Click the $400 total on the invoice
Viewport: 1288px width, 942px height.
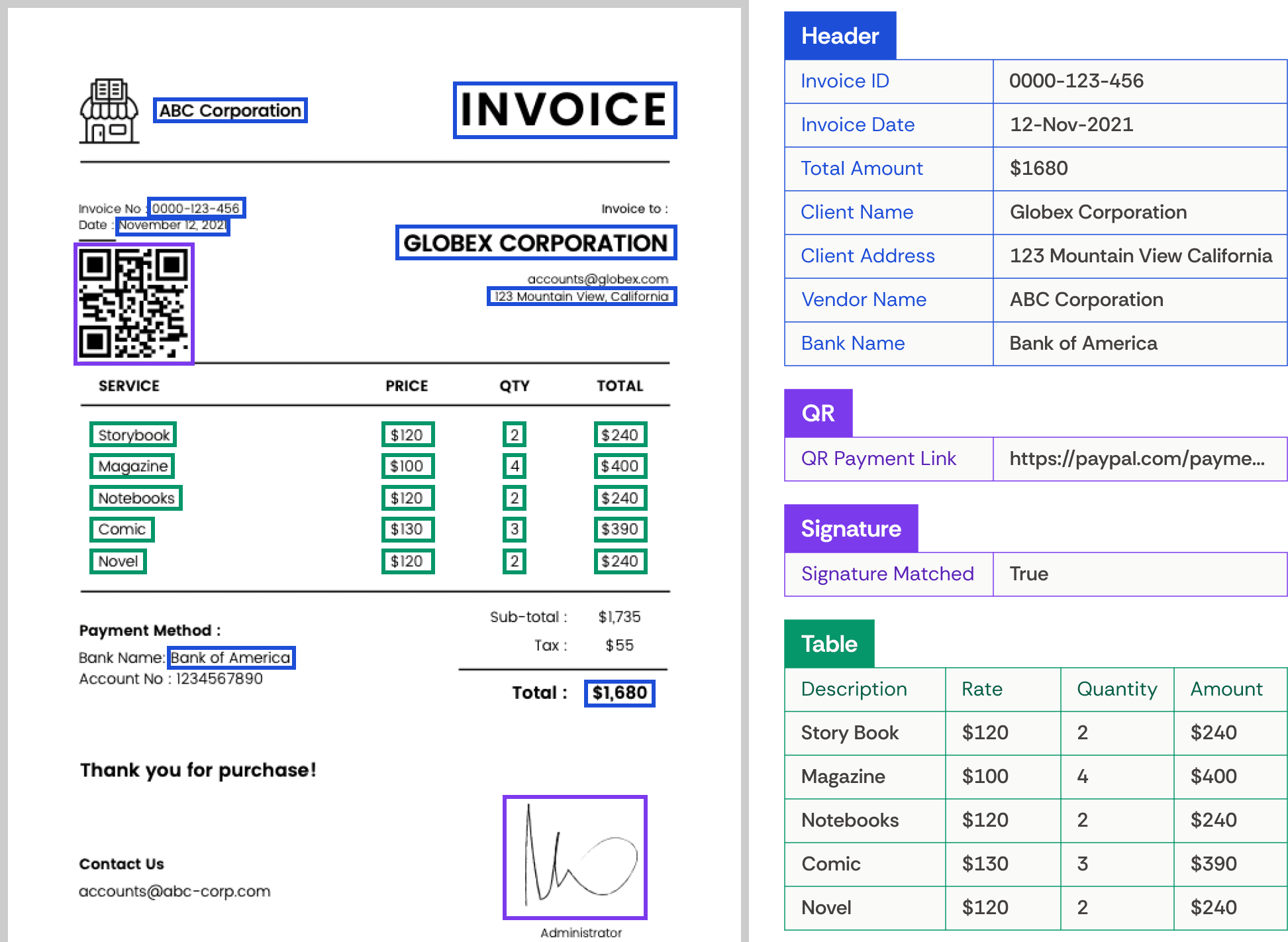point(620,466)
